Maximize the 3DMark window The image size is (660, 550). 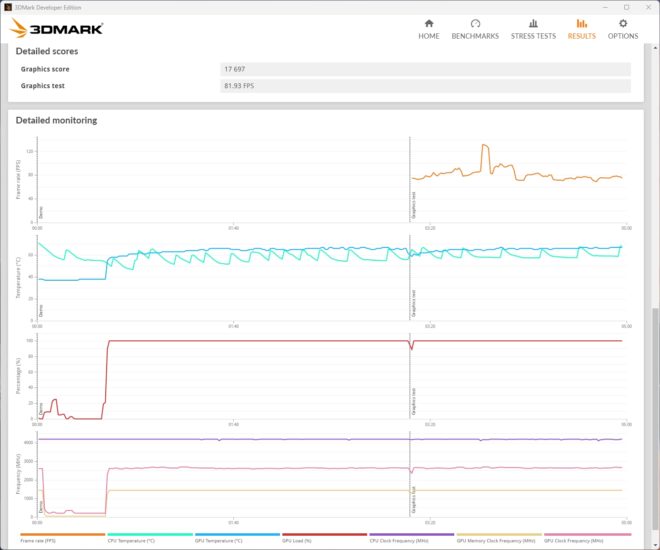pyautogui.click(x=626, y=7)
